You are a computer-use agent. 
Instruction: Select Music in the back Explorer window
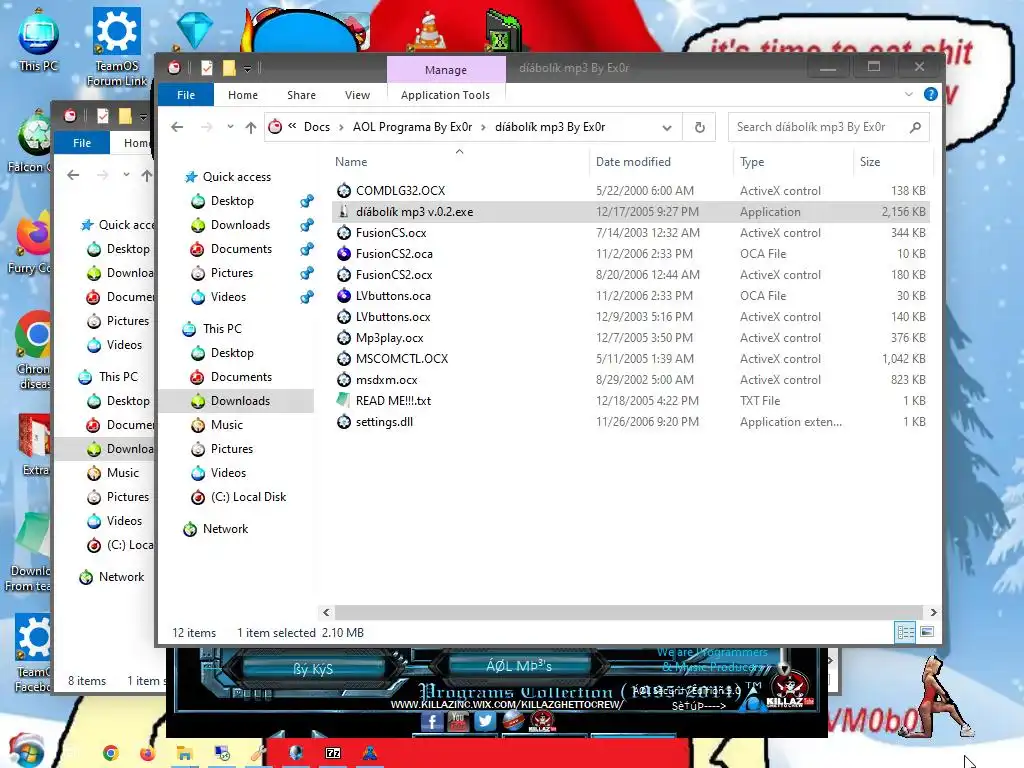(123, 472)
